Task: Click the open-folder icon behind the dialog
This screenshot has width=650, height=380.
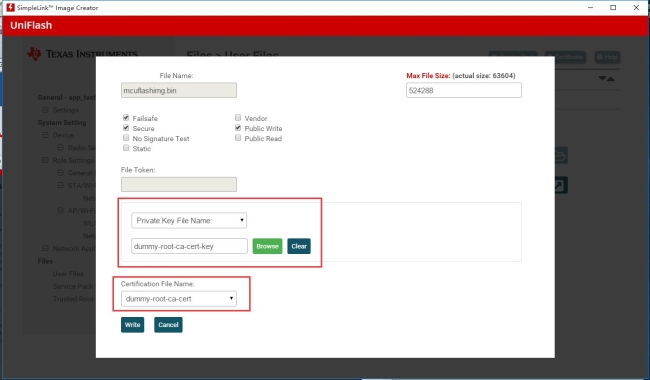Action: pos(561,155)
